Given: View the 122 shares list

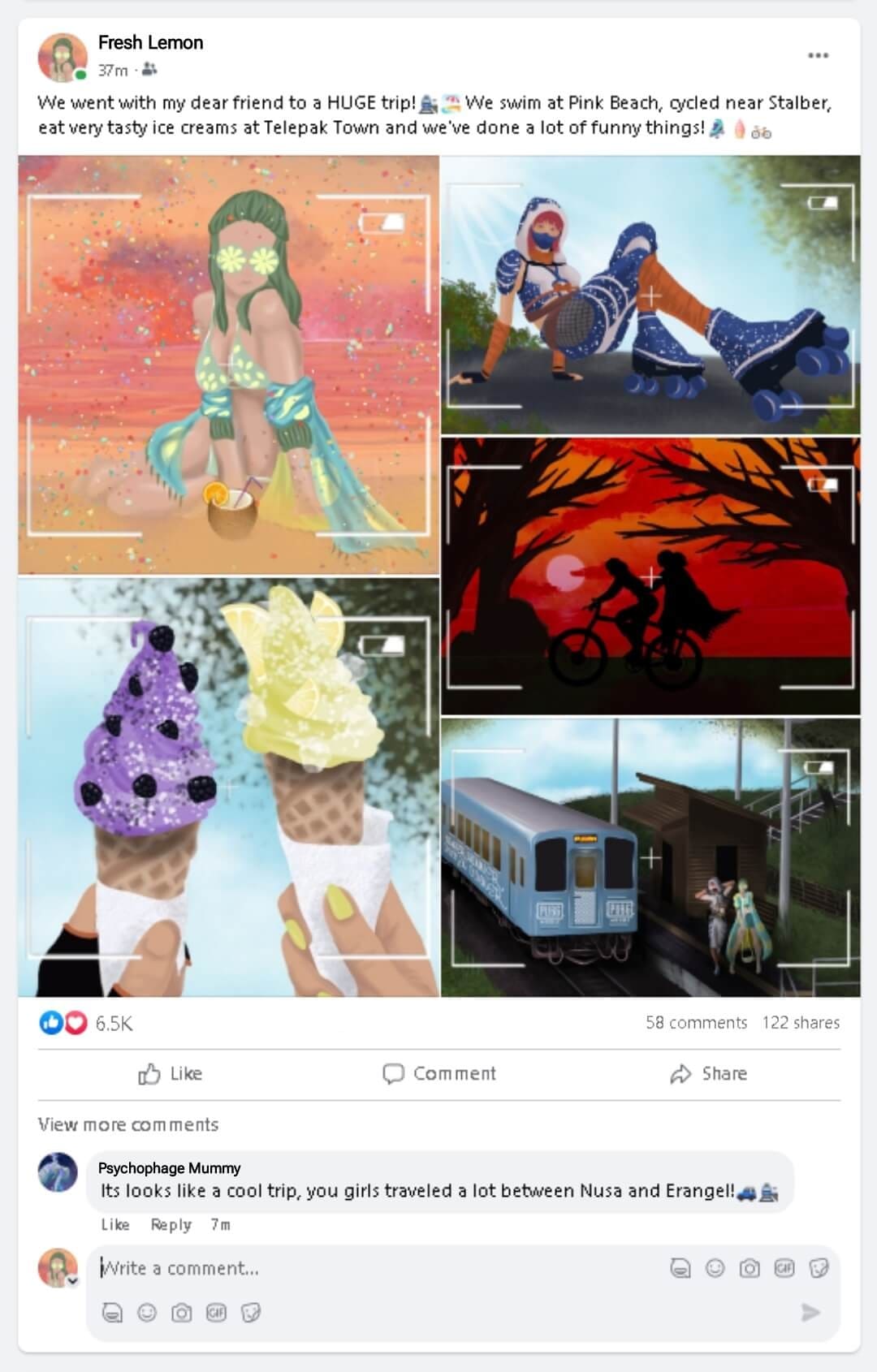Looking at the screenshot, I should 801,1022.
